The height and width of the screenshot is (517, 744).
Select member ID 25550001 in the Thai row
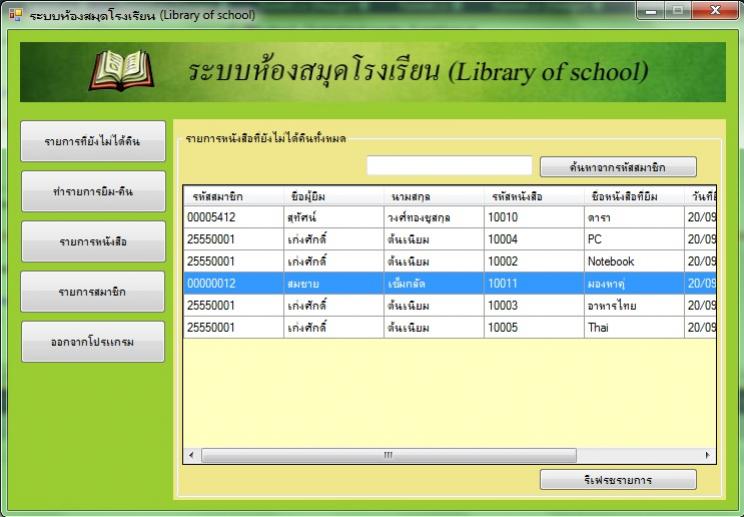tap(233, 327)
